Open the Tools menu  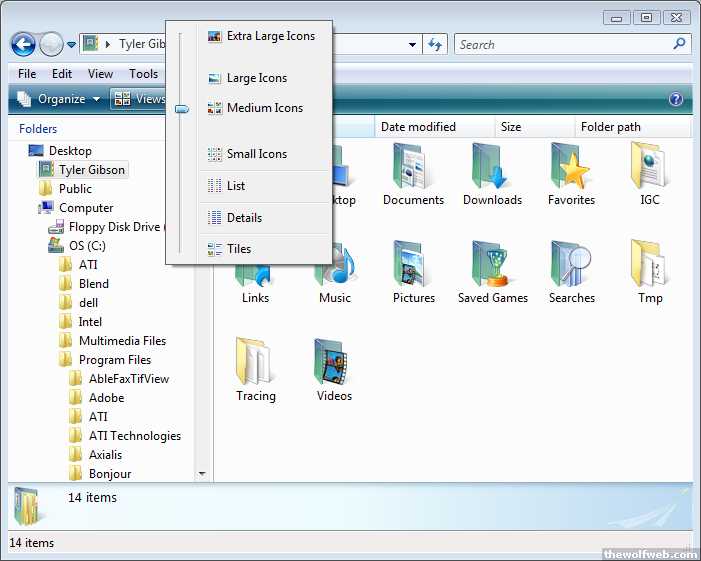click(143, 73)
